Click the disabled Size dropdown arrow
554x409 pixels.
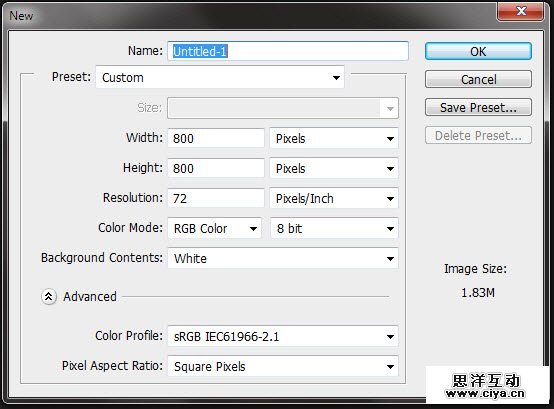(x=390, y=108)
